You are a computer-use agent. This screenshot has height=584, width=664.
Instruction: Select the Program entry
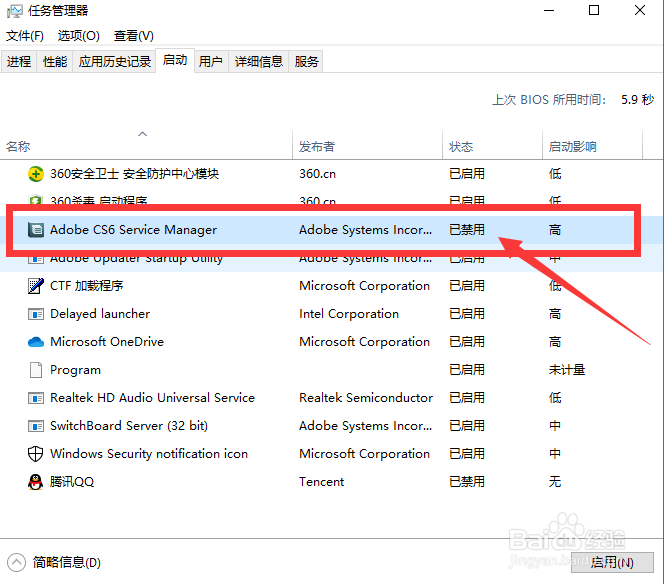pyautogui.click(x=75, y=370)
